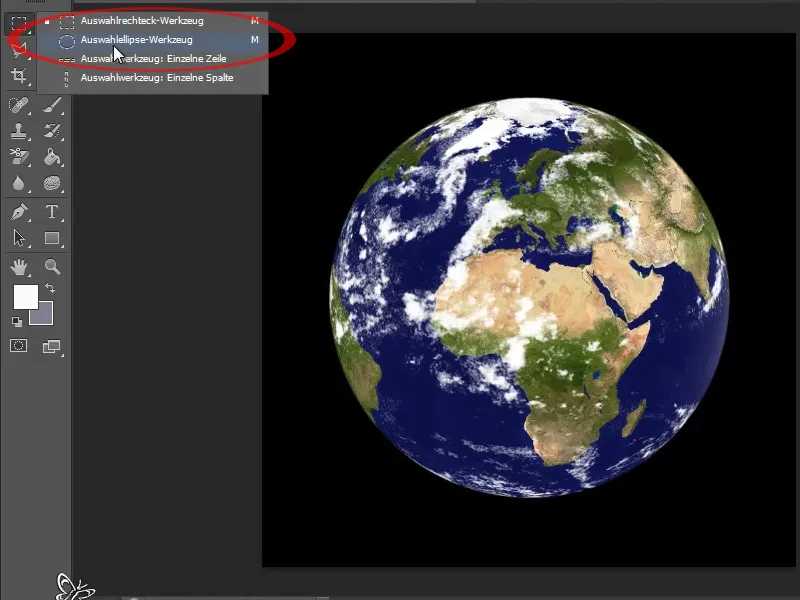The image size is (800, 600).
Task: Select the Type tool
Action: point(52,212)
